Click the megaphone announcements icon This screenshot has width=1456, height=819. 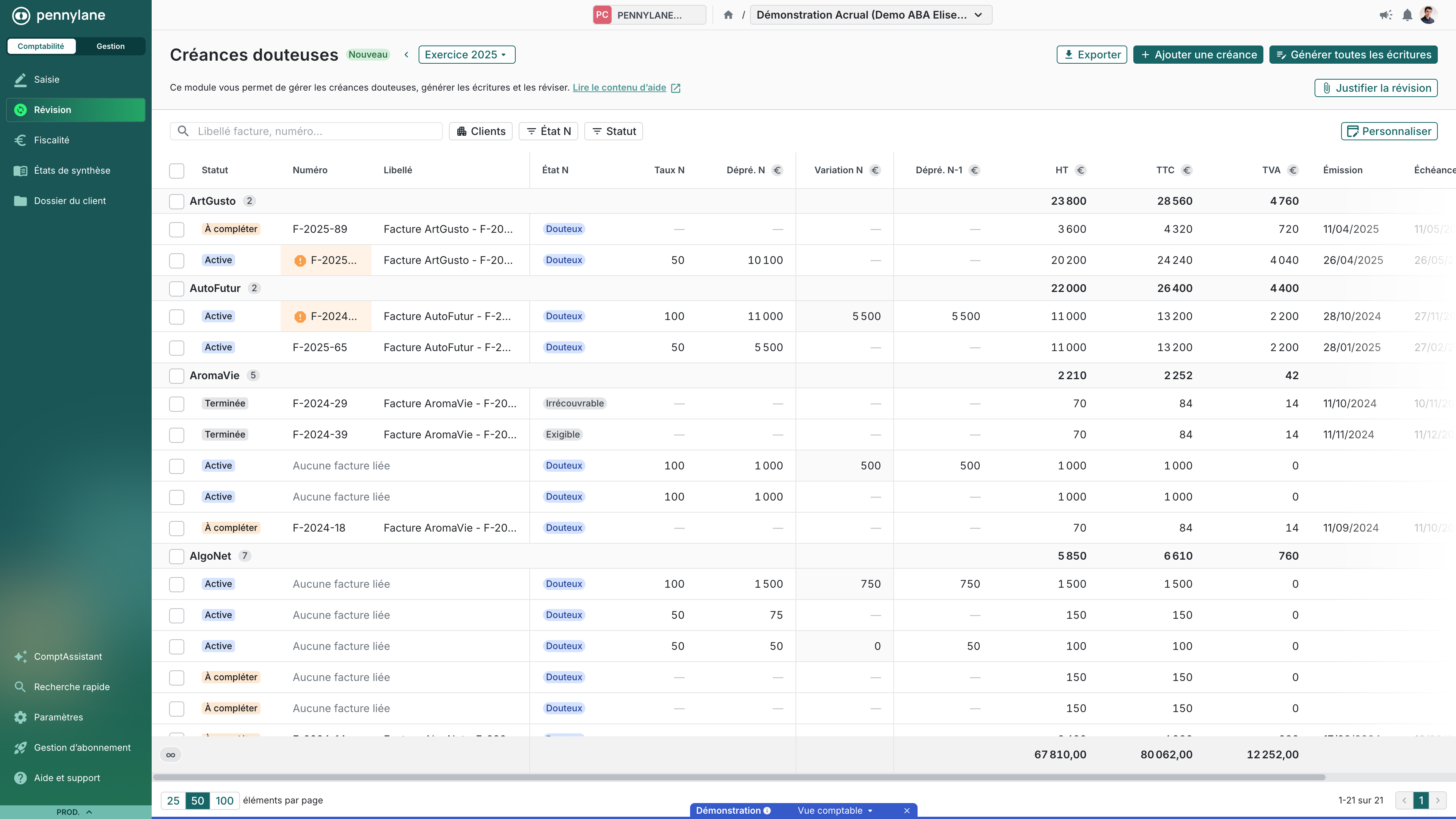[1385, 15]
